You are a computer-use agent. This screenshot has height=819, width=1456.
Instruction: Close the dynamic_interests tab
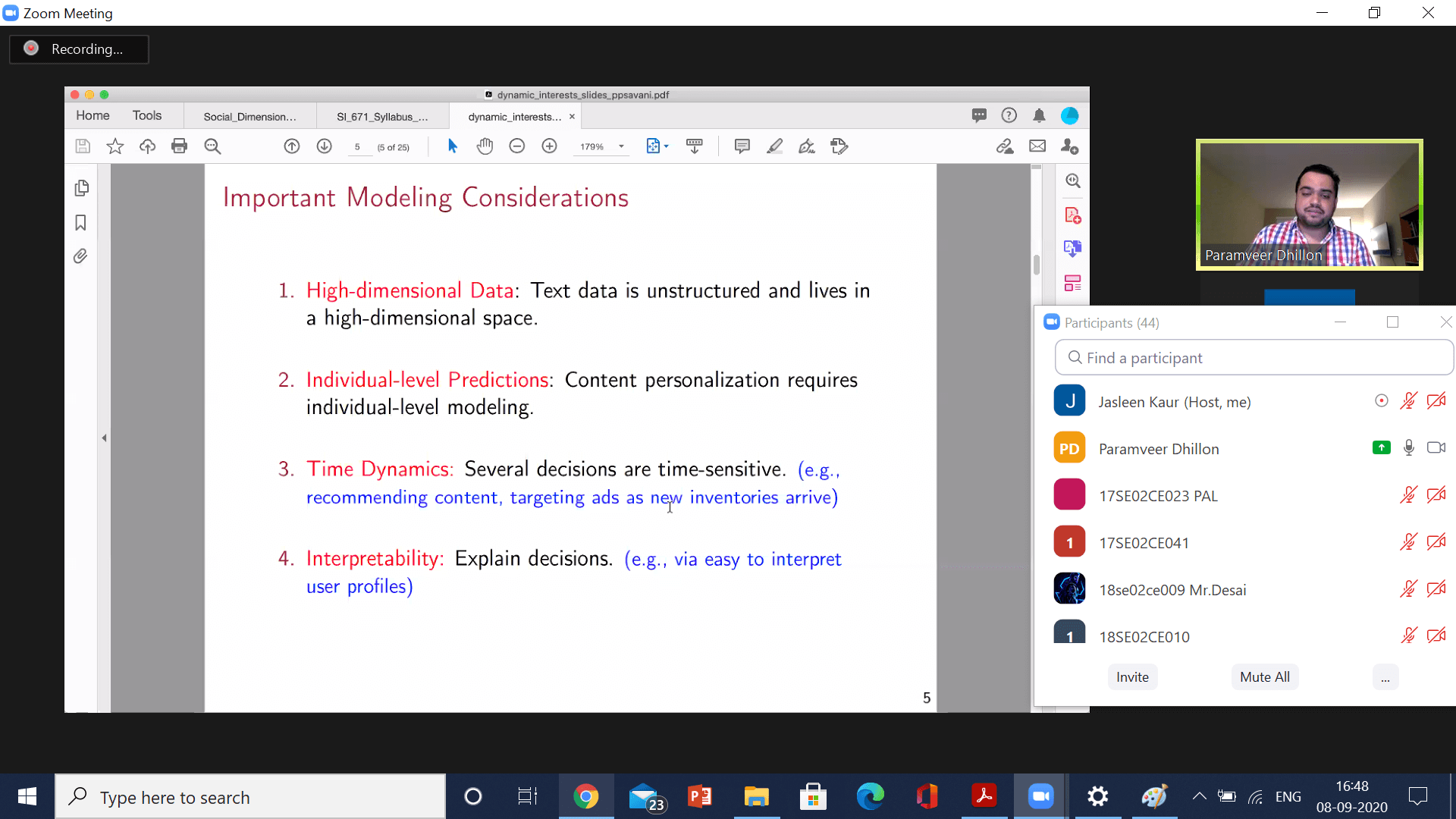tap(572, 117)
